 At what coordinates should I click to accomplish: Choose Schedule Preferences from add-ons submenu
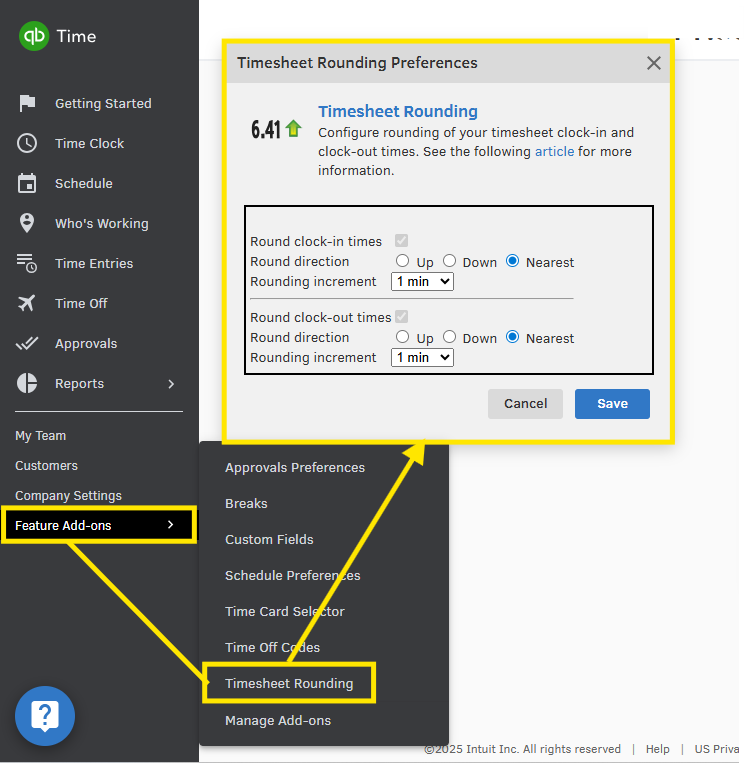[292, 576]
